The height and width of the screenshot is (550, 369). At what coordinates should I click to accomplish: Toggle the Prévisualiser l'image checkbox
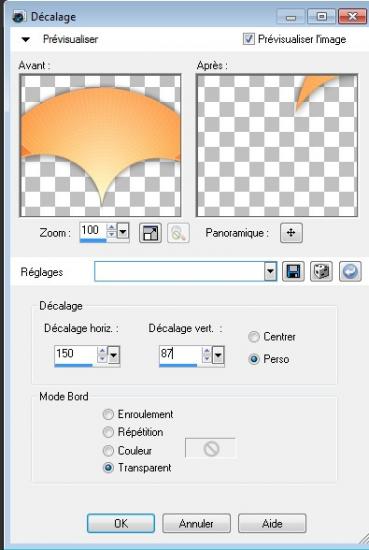coord(249,39)
